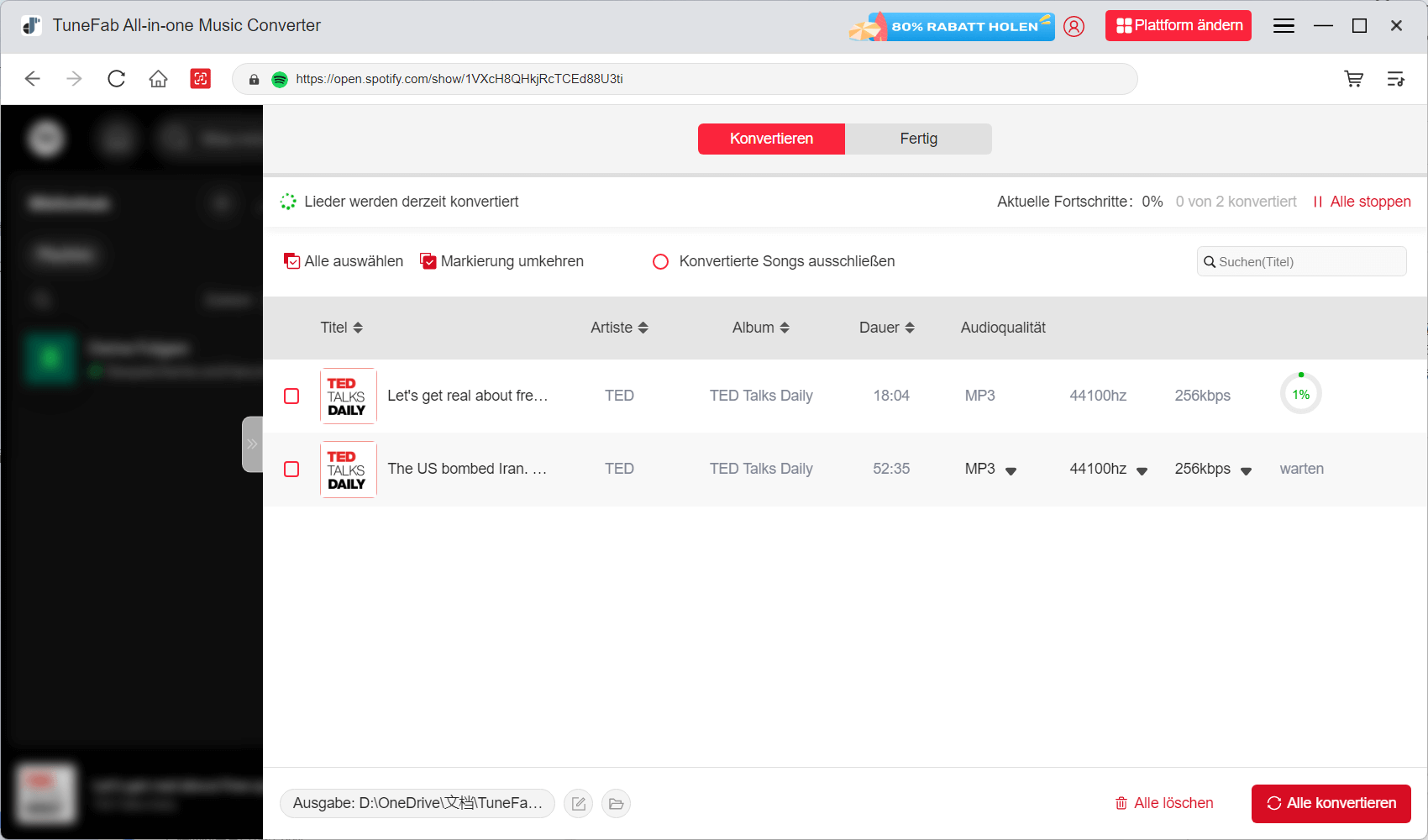Sort by Dauer column arrows

coord(910,328)
